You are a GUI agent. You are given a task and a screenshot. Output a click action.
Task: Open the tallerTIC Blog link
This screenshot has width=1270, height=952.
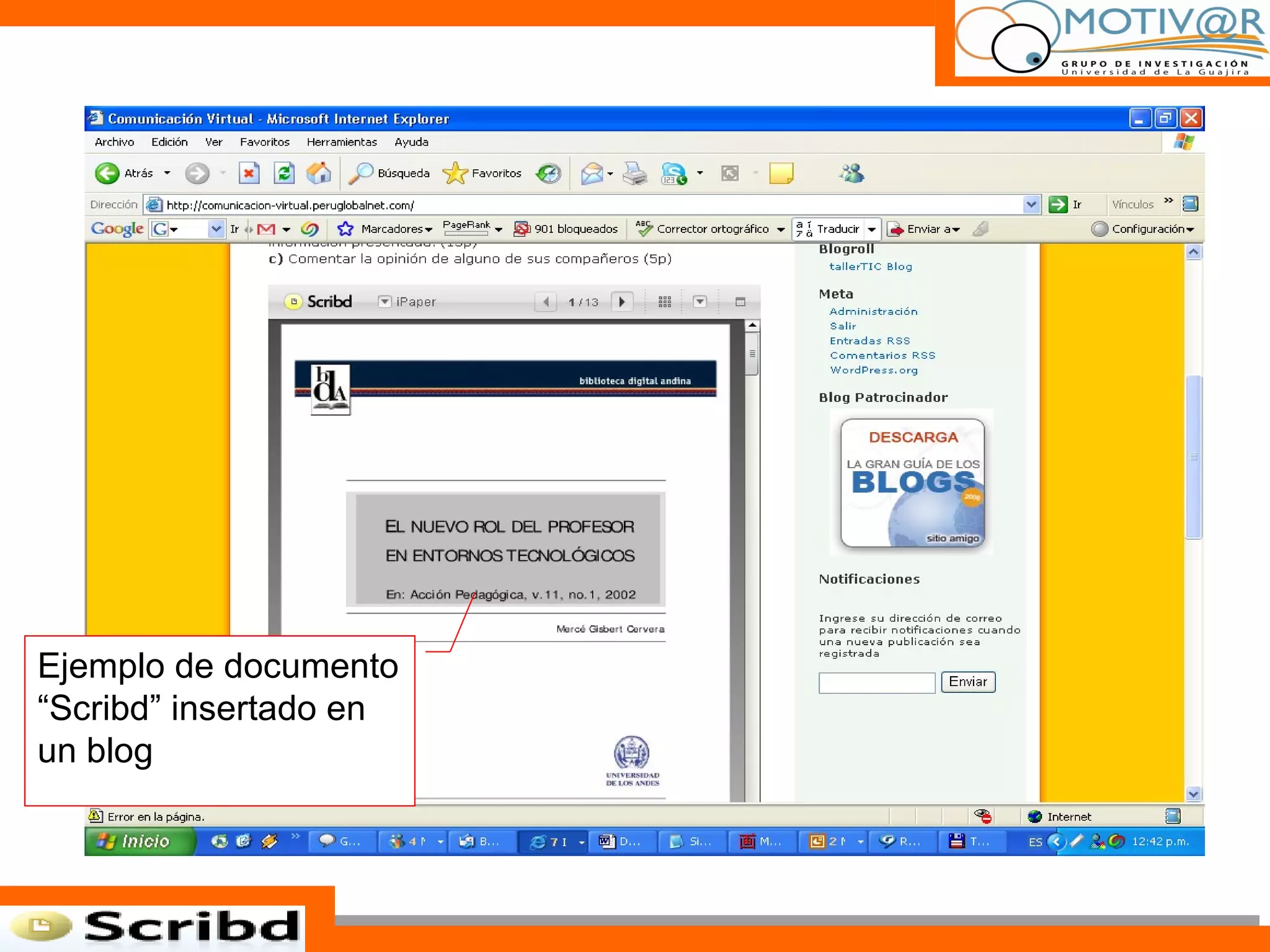(871, 267)
